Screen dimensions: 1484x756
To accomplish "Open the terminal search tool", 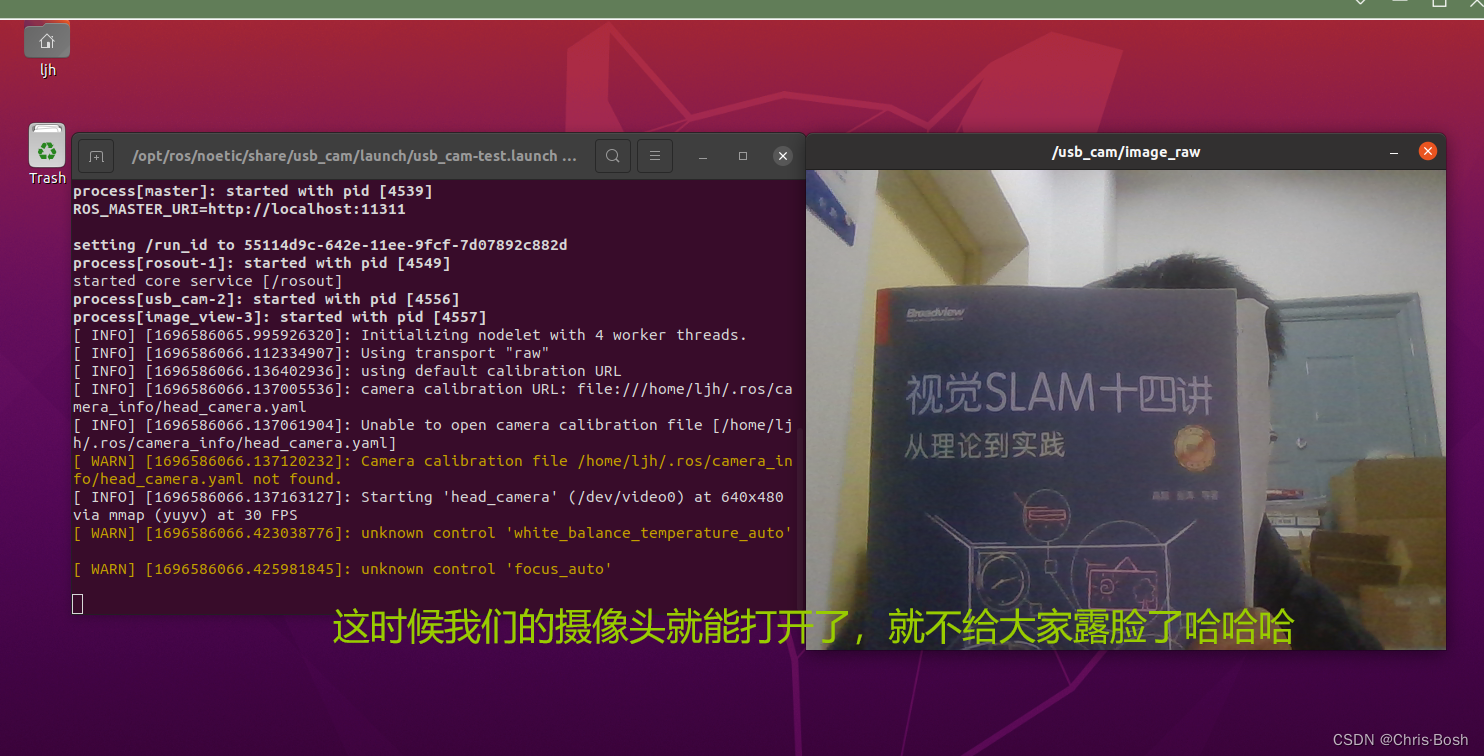I will (x=612, y=156).
